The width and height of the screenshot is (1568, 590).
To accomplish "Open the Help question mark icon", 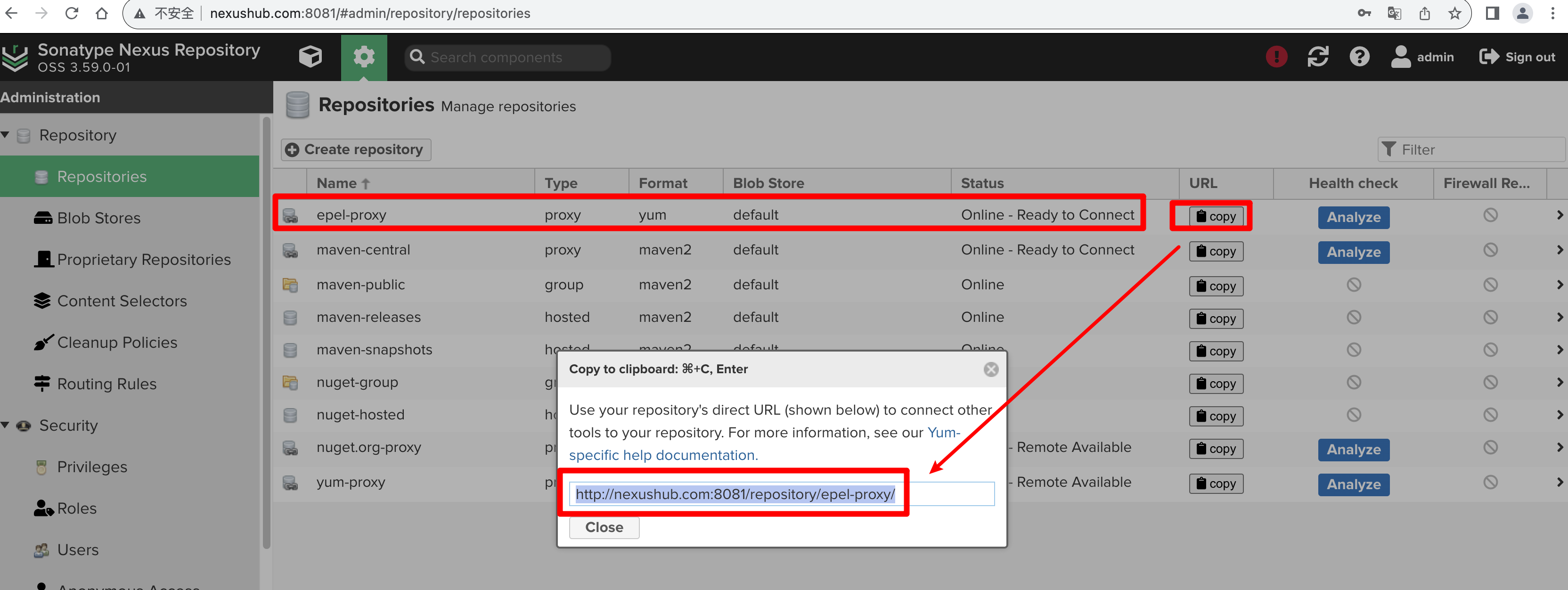I will point(1359,57).
